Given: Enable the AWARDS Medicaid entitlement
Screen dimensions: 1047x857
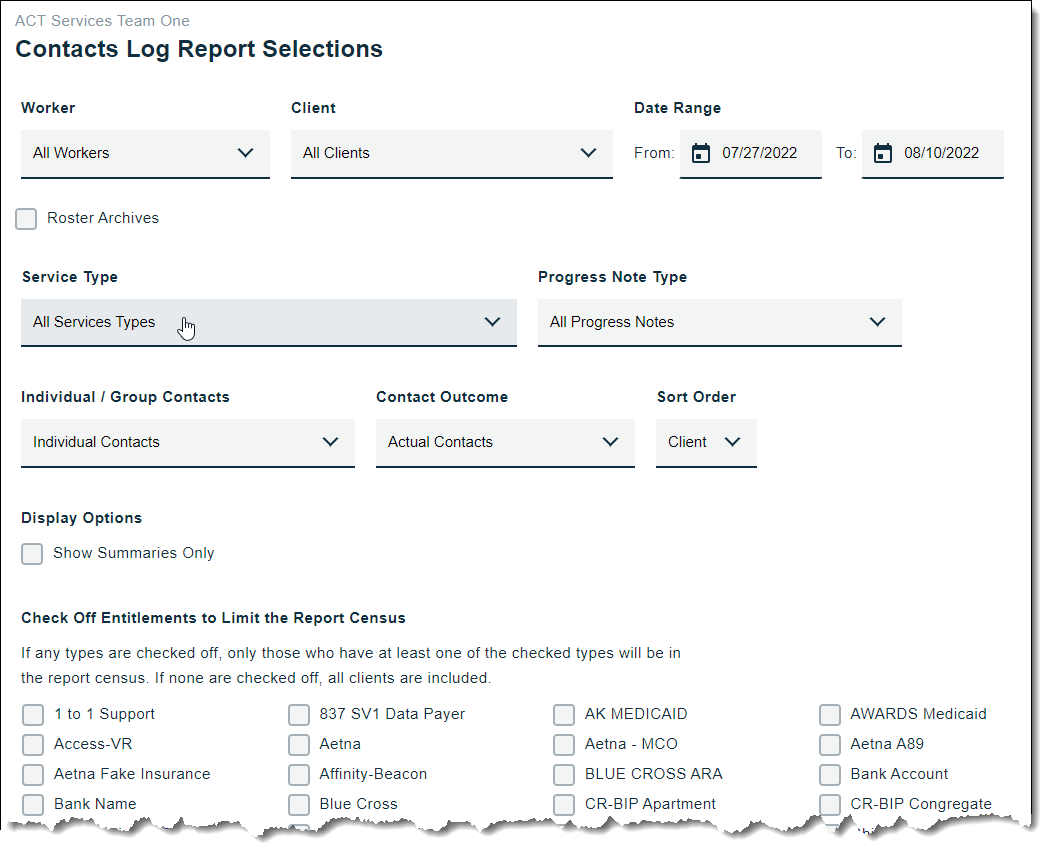Looking at the screenshot, I should pyautogui.click(x=830, y=715).
